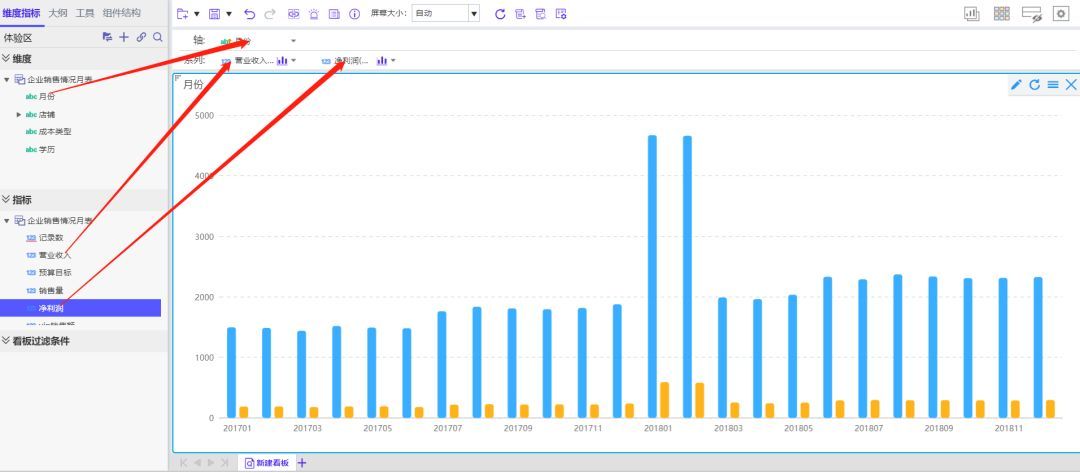Click the save toolbar icon
Viewport: 1080px width, 473px height.
coord(214,14)
